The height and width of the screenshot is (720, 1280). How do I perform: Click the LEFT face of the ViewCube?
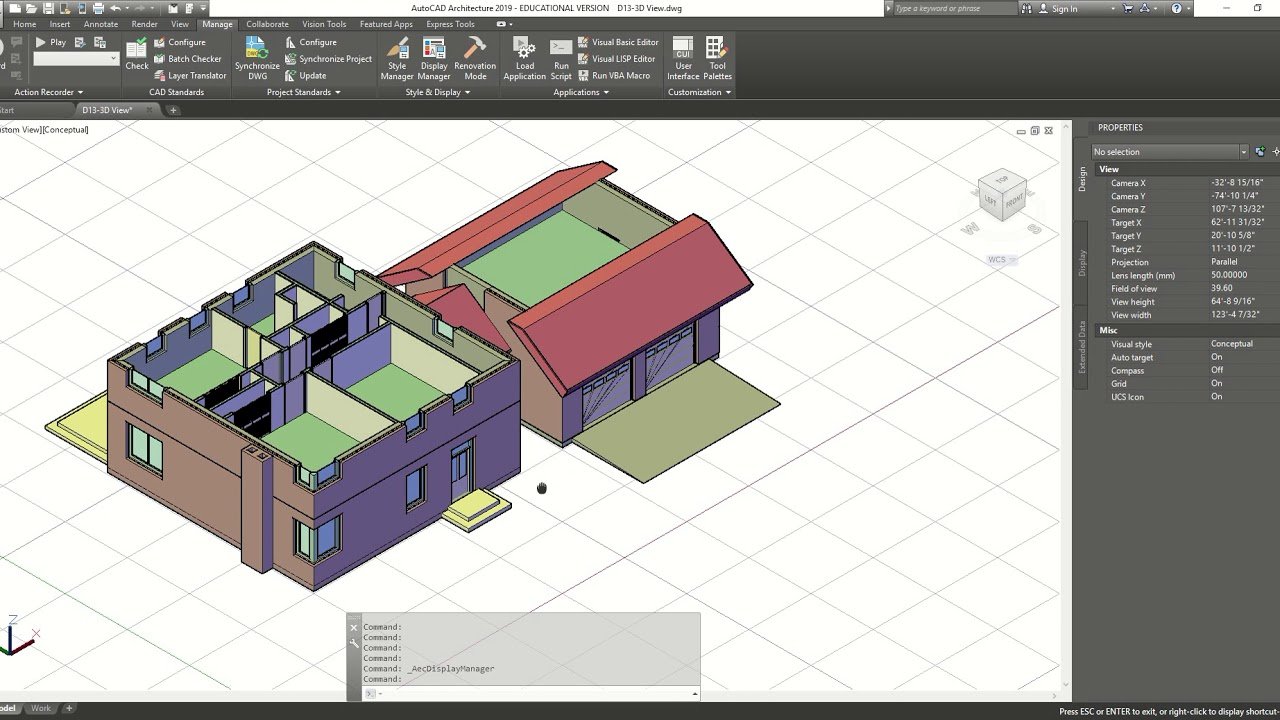(991, 200)
